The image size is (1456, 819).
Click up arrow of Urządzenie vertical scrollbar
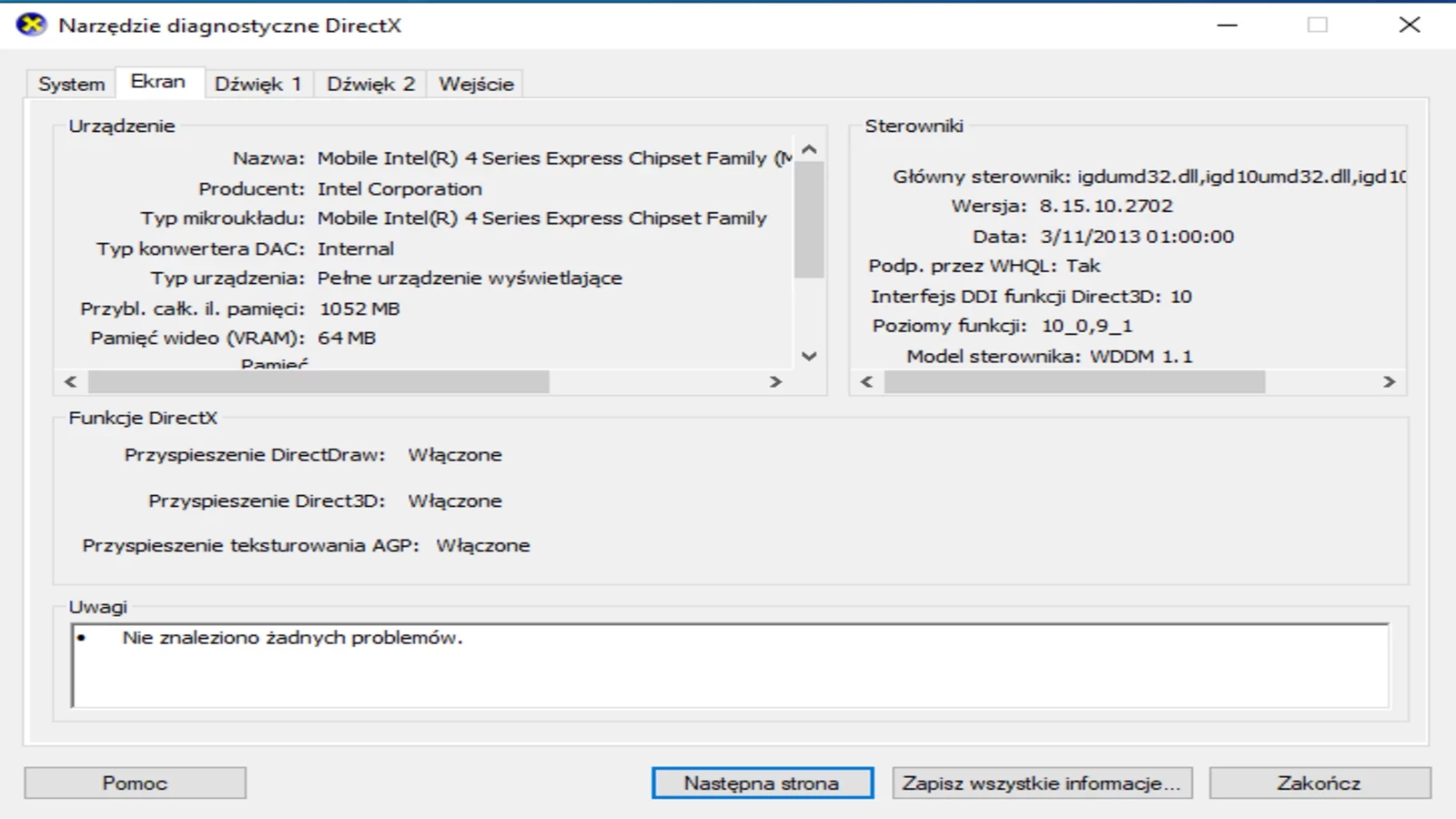[x=809, y=149]
